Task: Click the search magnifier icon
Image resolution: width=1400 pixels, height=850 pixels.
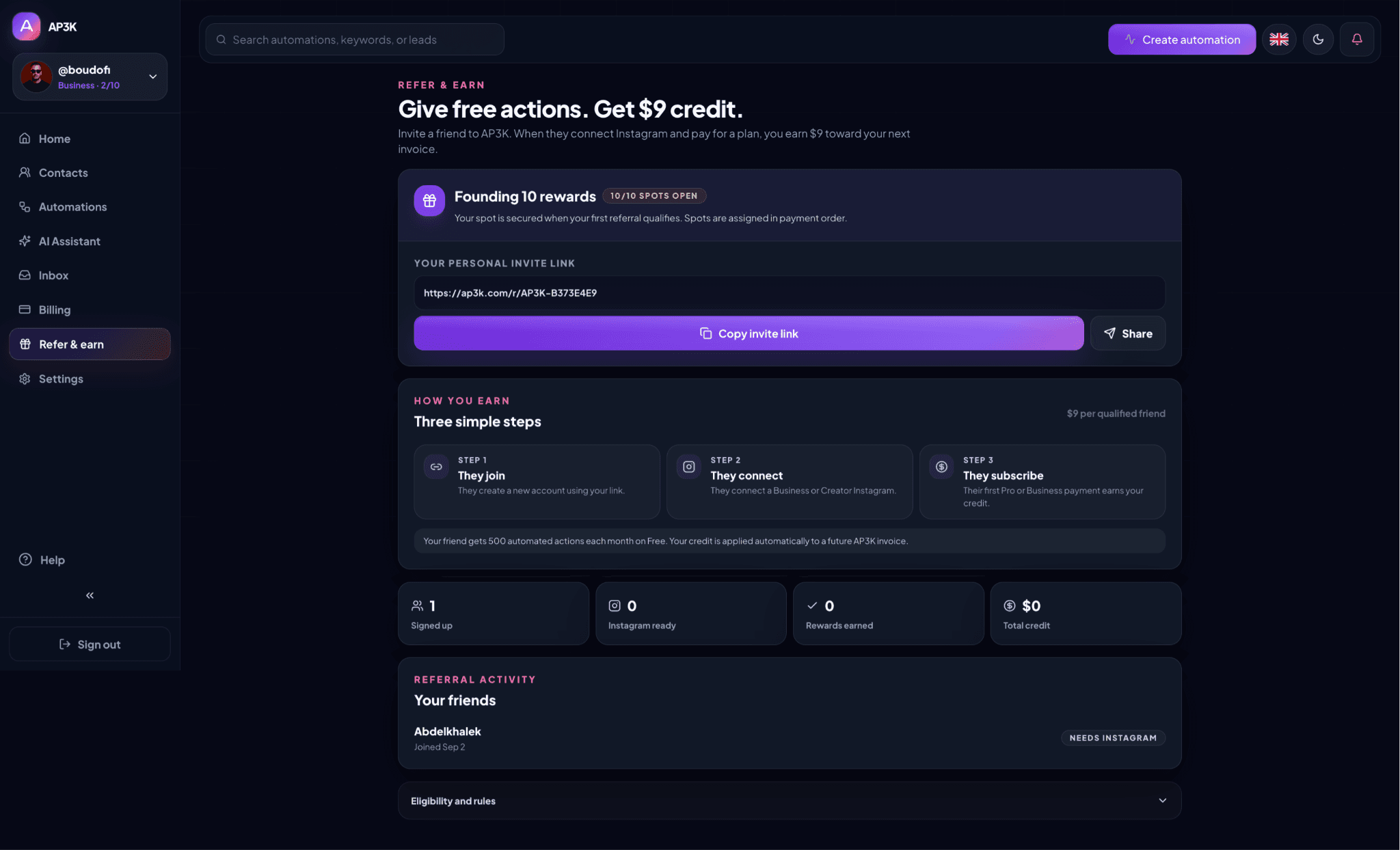Action: (221, 40)
